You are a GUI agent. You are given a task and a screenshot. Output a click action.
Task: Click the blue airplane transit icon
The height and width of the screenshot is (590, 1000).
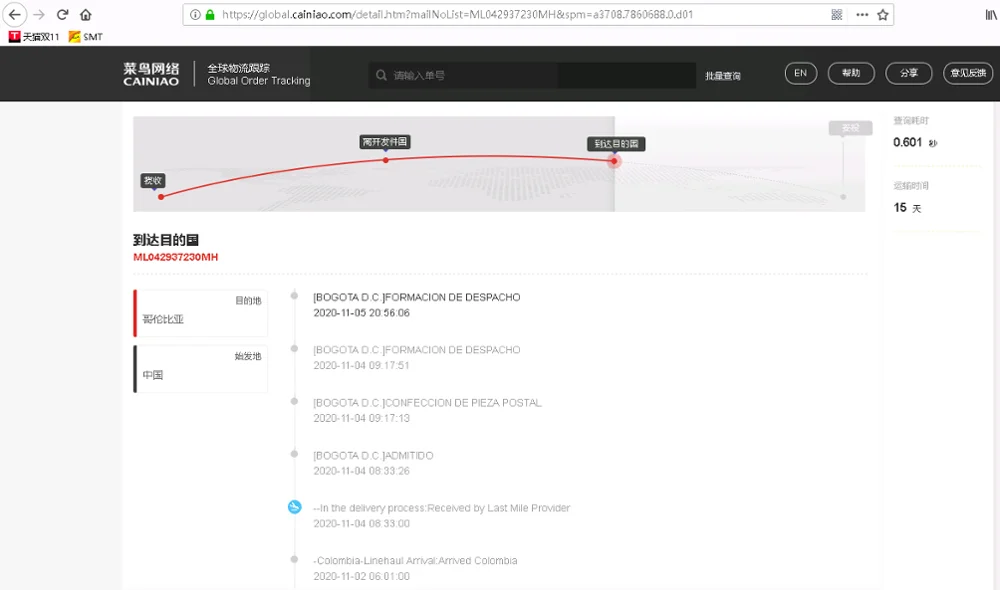tap(294, 507)
